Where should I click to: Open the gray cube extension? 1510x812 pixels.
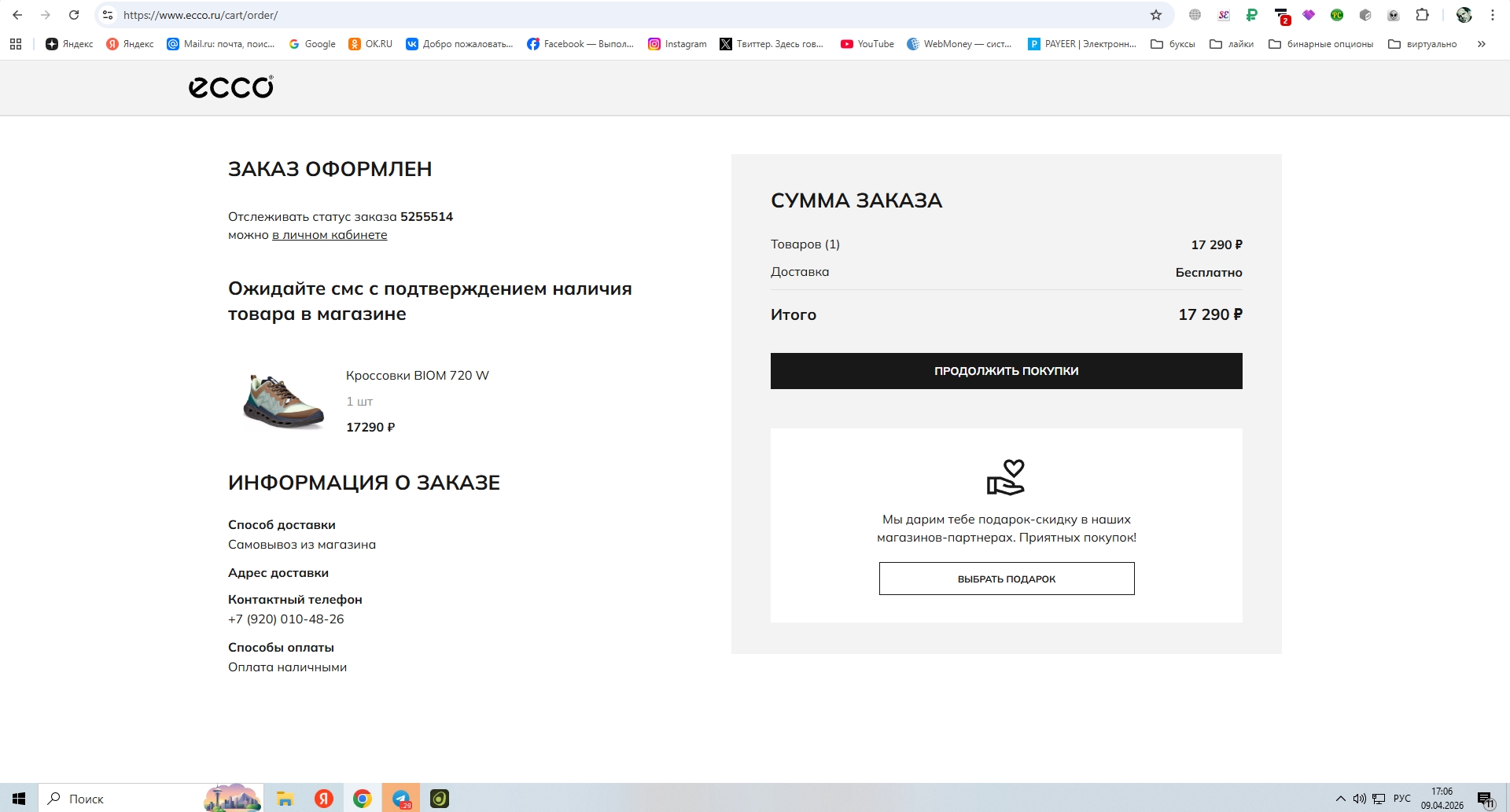point(1365,15)
